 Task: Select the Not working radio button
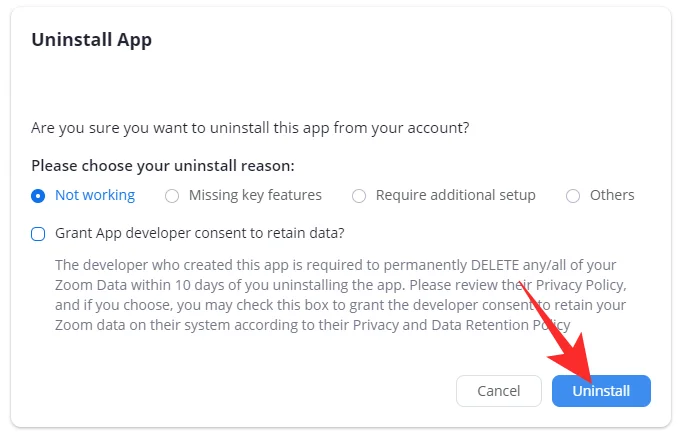click(39, 196)
